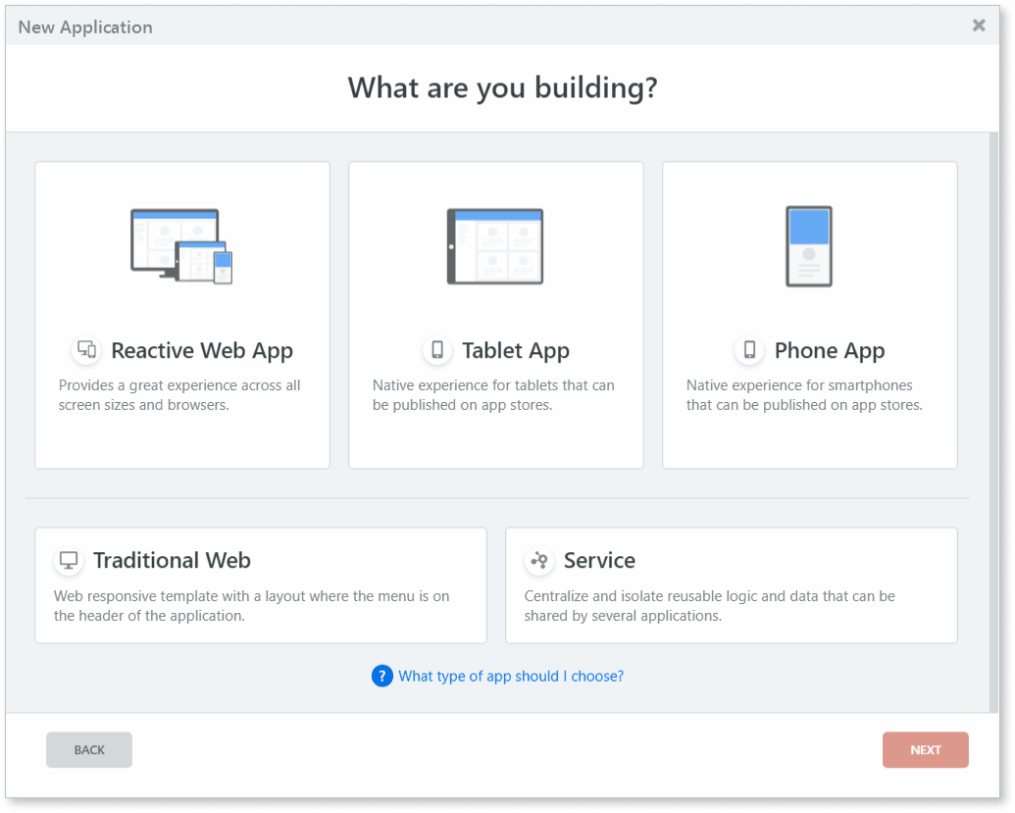Select the Traditional Web monitor icon
Viewport: 1015px width, 813px height.
click(x=68, y=560)
